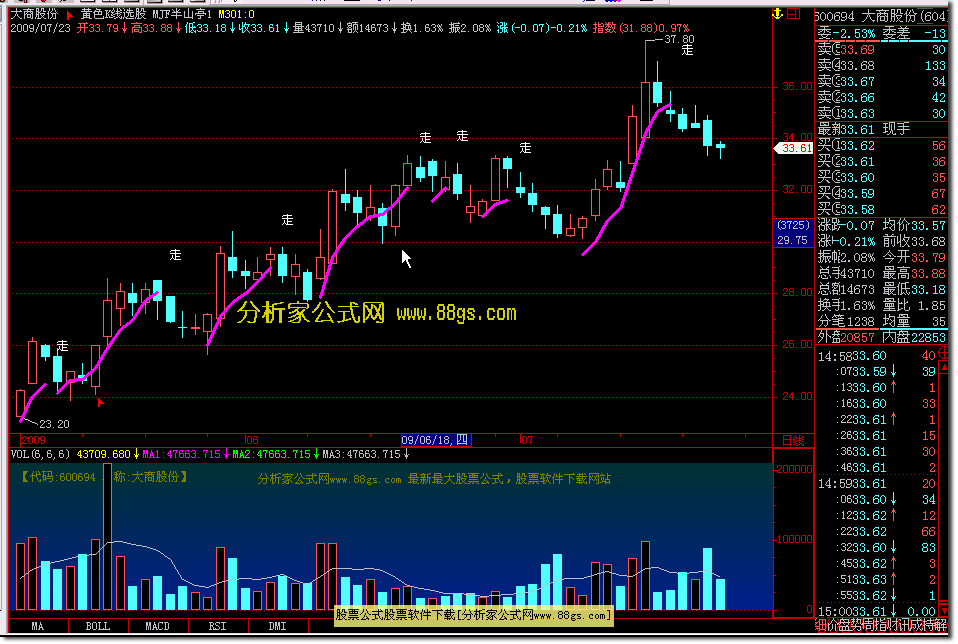Click the MA2:47663.715 value label
This screenshot has height=644, width=958.
271,455
